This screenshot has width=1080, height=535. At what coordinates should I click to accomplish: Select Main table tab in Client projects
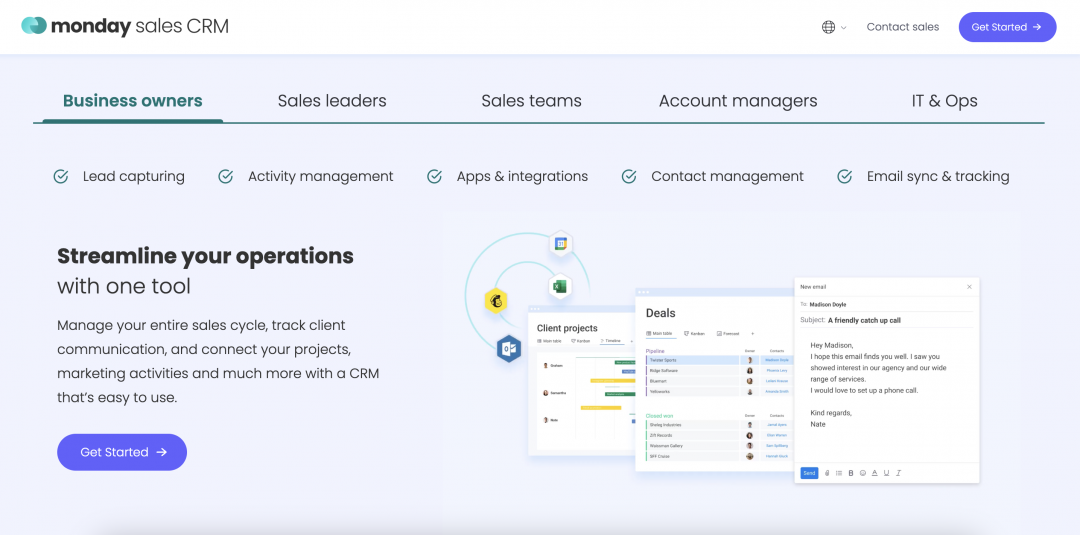(549, 341)
